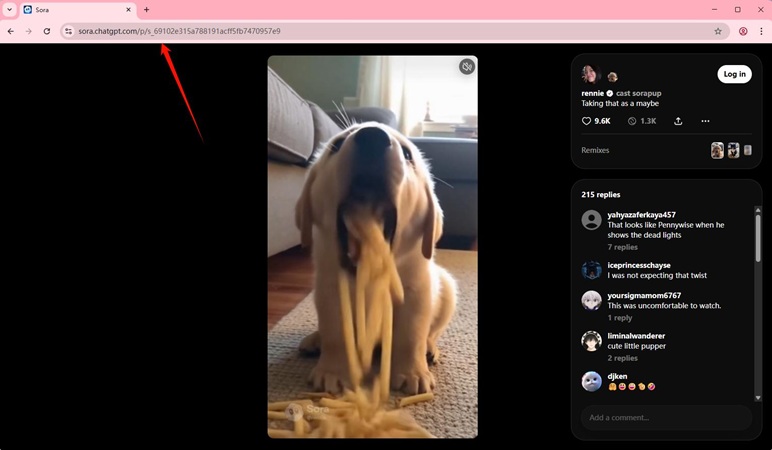Viewport: 772px width, 450px height.
Task: Open the tab search dropdown arrow
Action: (9, 10)
